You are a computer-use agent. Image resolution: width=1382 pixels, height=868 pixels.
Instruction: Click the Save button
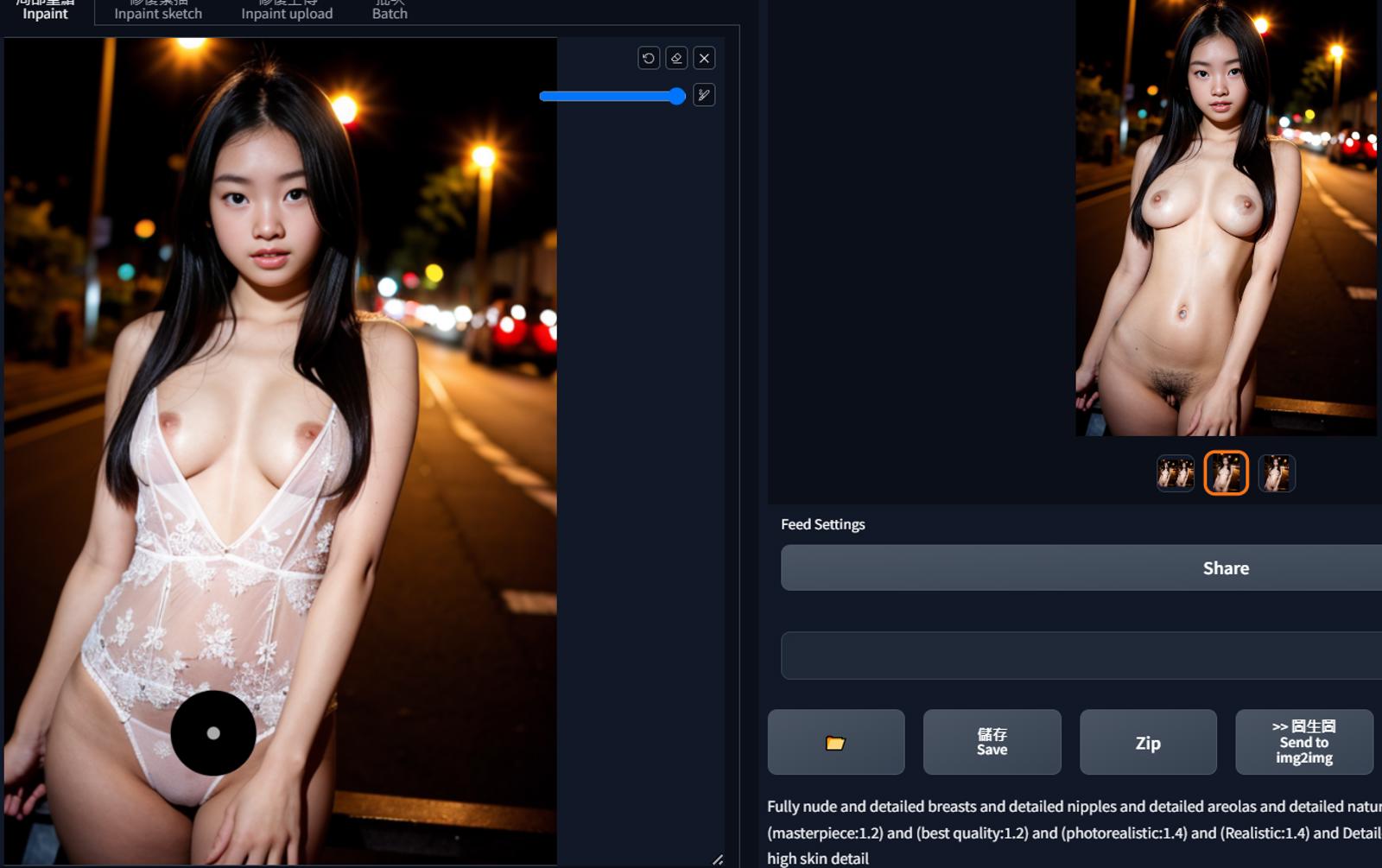[992, 742]
